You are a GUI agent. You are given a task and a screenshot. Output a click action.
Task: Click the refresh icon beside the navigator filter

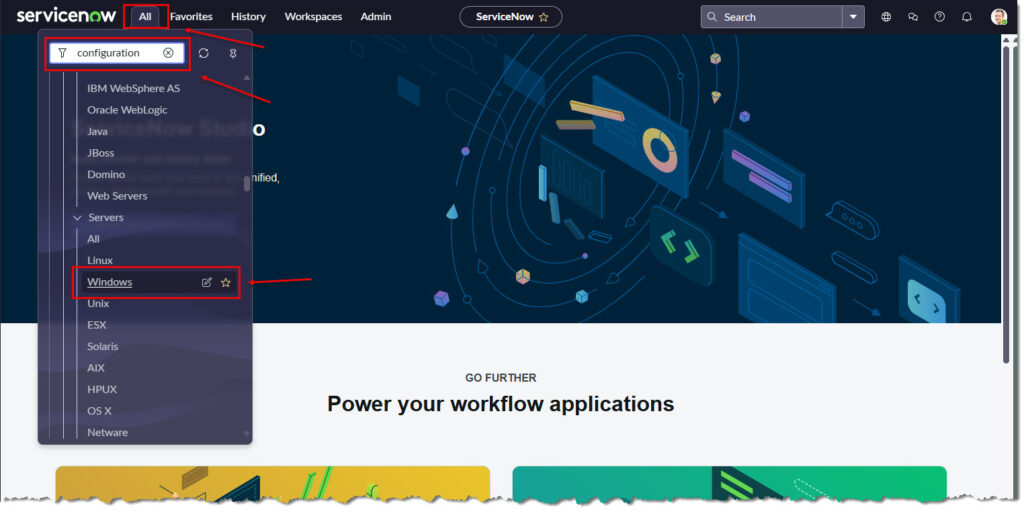204,53
